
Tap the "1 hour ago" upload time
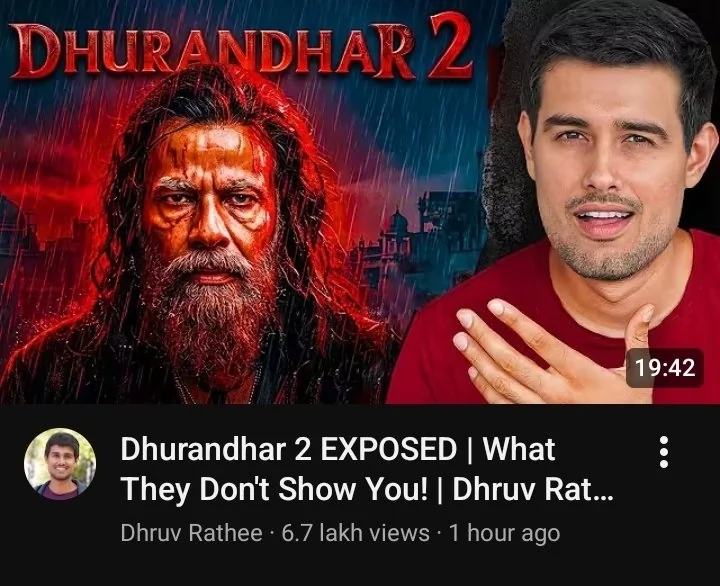pos(504,533)
